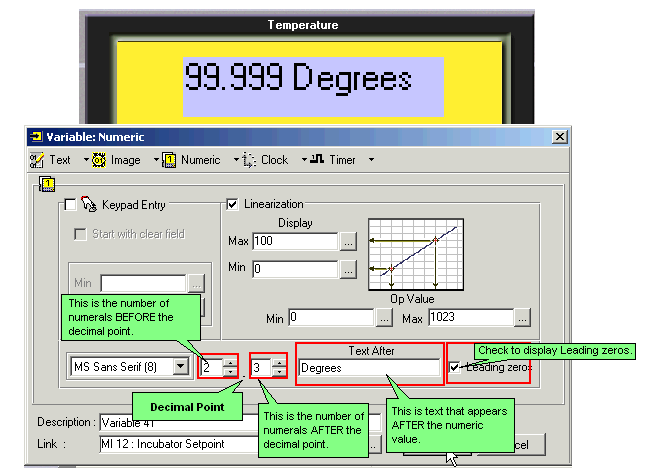Select the Image variable icon
The width and height of the screenshot is (655, 472).
pyautogui.click(x=99, y=160)
